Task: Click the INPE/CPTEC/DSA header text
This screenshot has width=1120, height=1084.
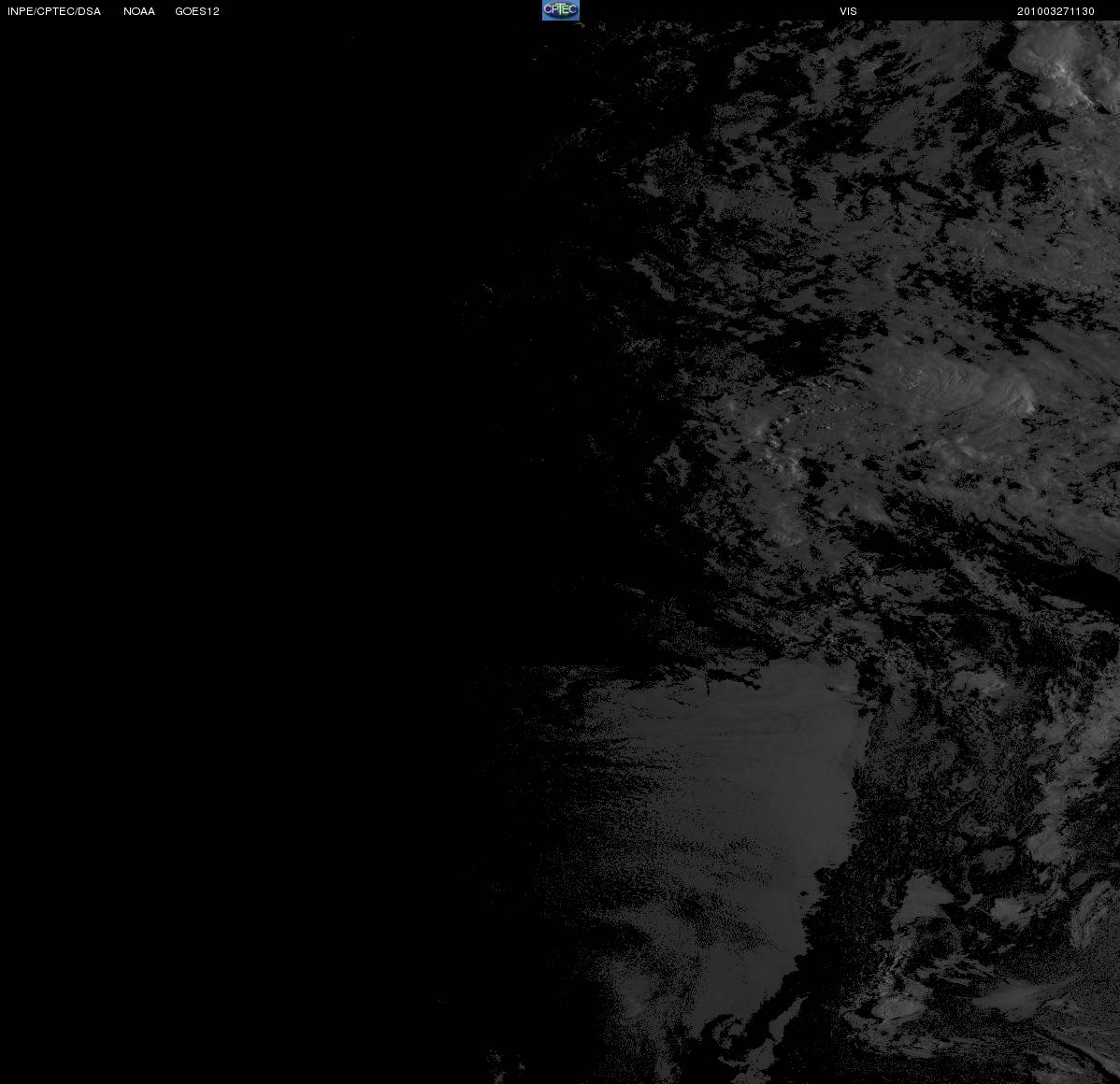Action: [54, 11]
